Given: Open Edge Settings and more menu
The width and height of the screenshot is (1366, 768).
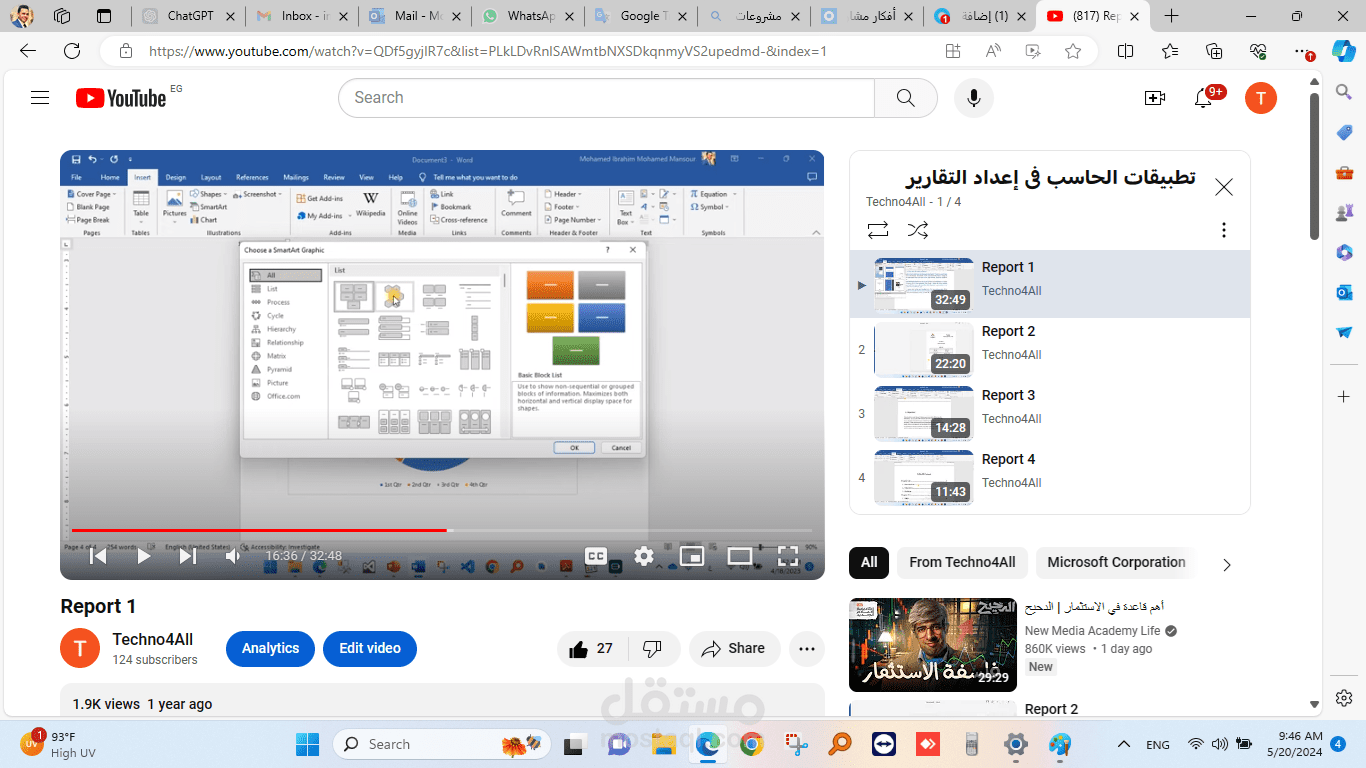Looking at the screenshot, I should (1301, 51).
